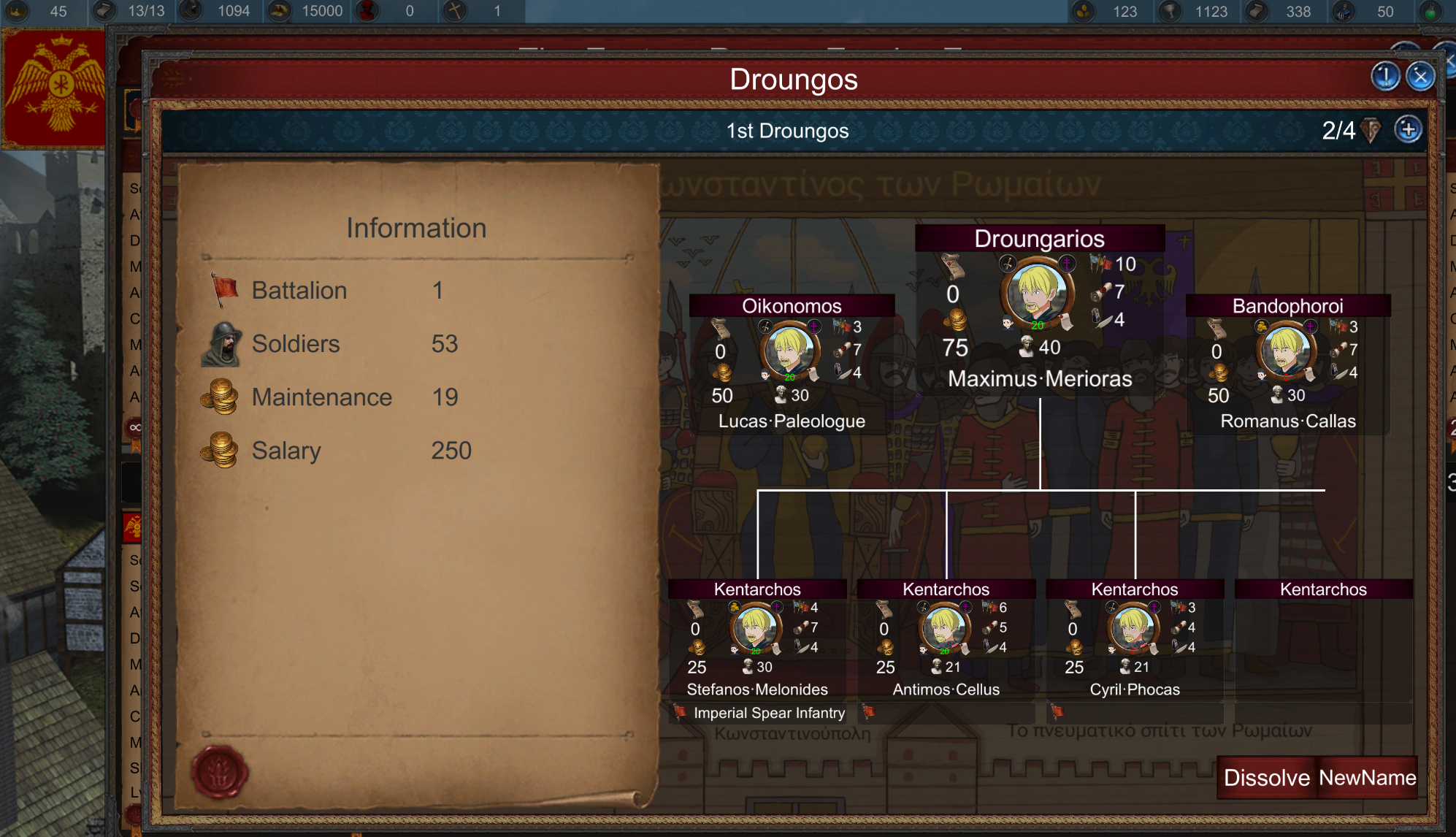This screenshot has width=1456, height=837.
Task: Select Lucas Paleologue Oikonomos portrait
Action: pyautogui.click(x=789, y=351)
